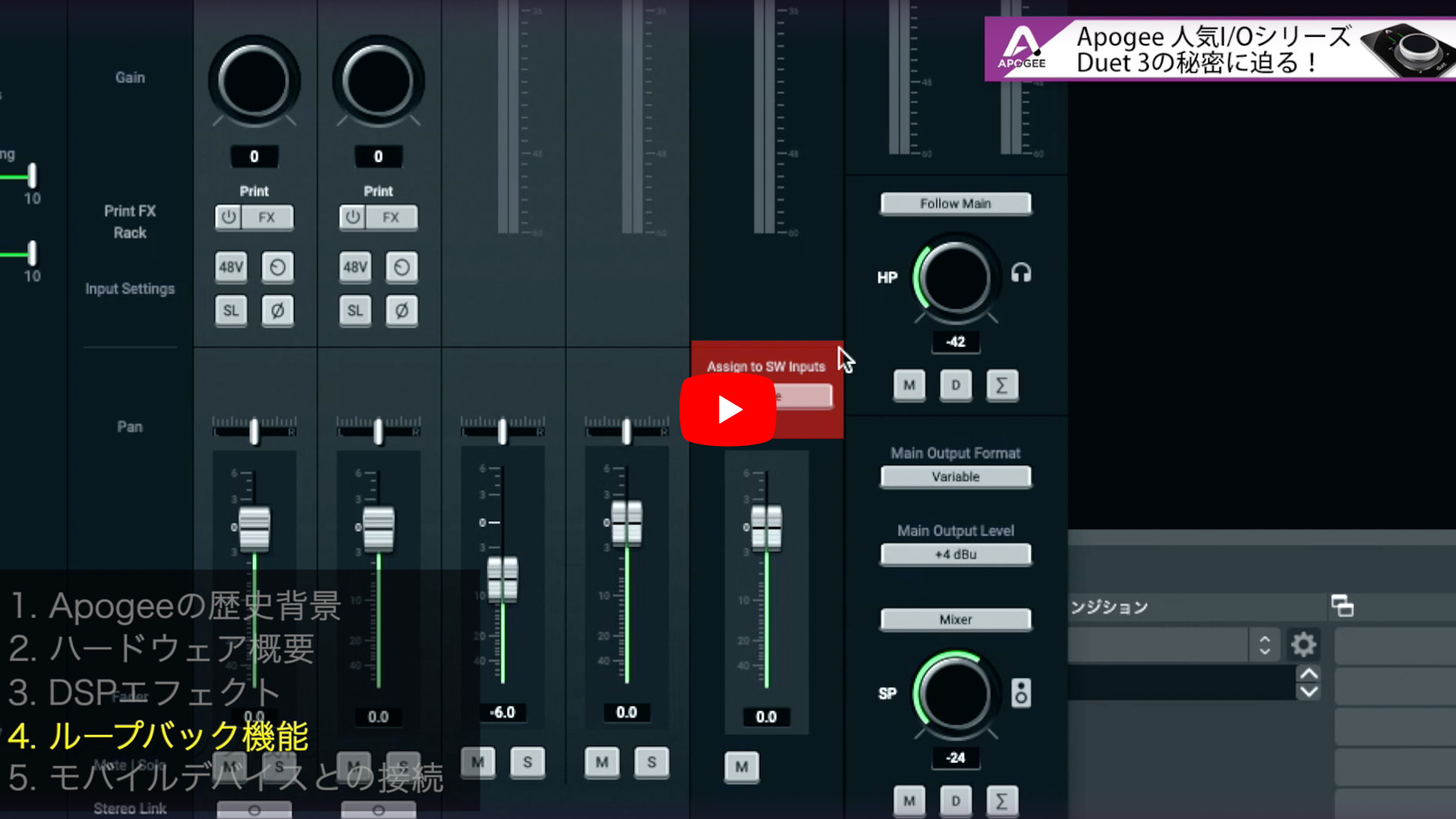The image size is (1456, 819).
Task: Open Main Output Level +4 dBu dropdown
Action: [955, 554]
